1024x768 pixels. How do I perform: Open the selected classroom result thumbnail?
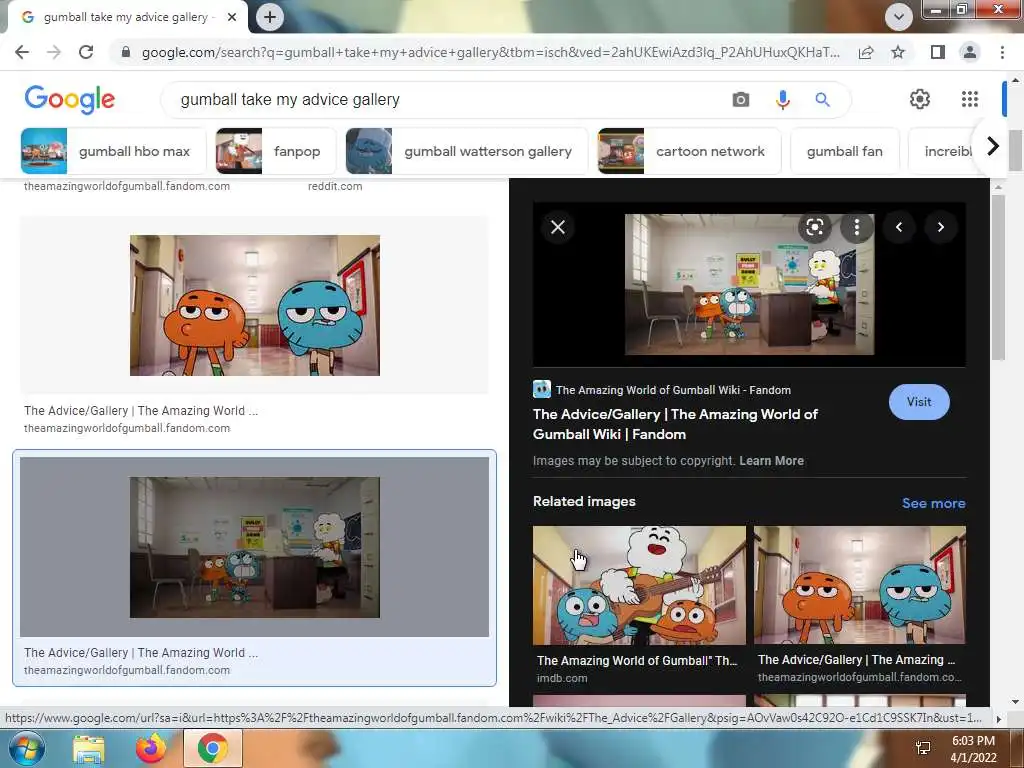255,547
